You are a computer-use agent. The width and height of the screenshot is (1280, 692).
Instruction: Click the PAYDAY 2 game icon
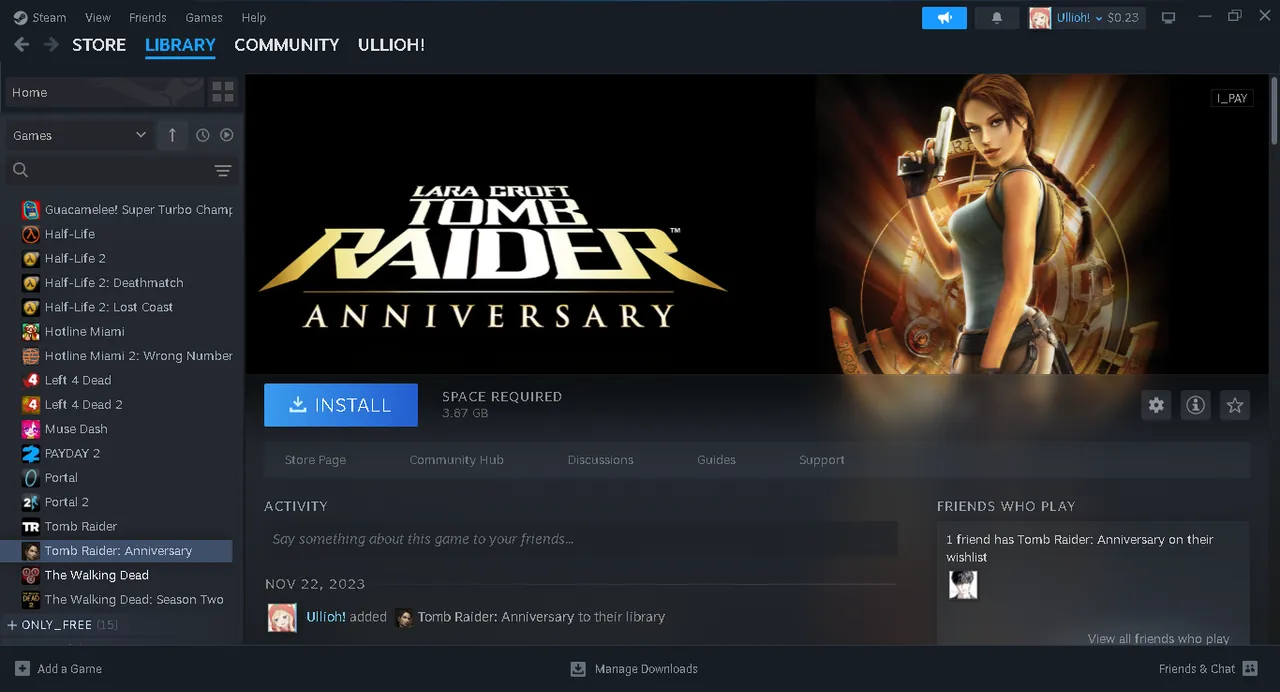(x=31, y=453)
